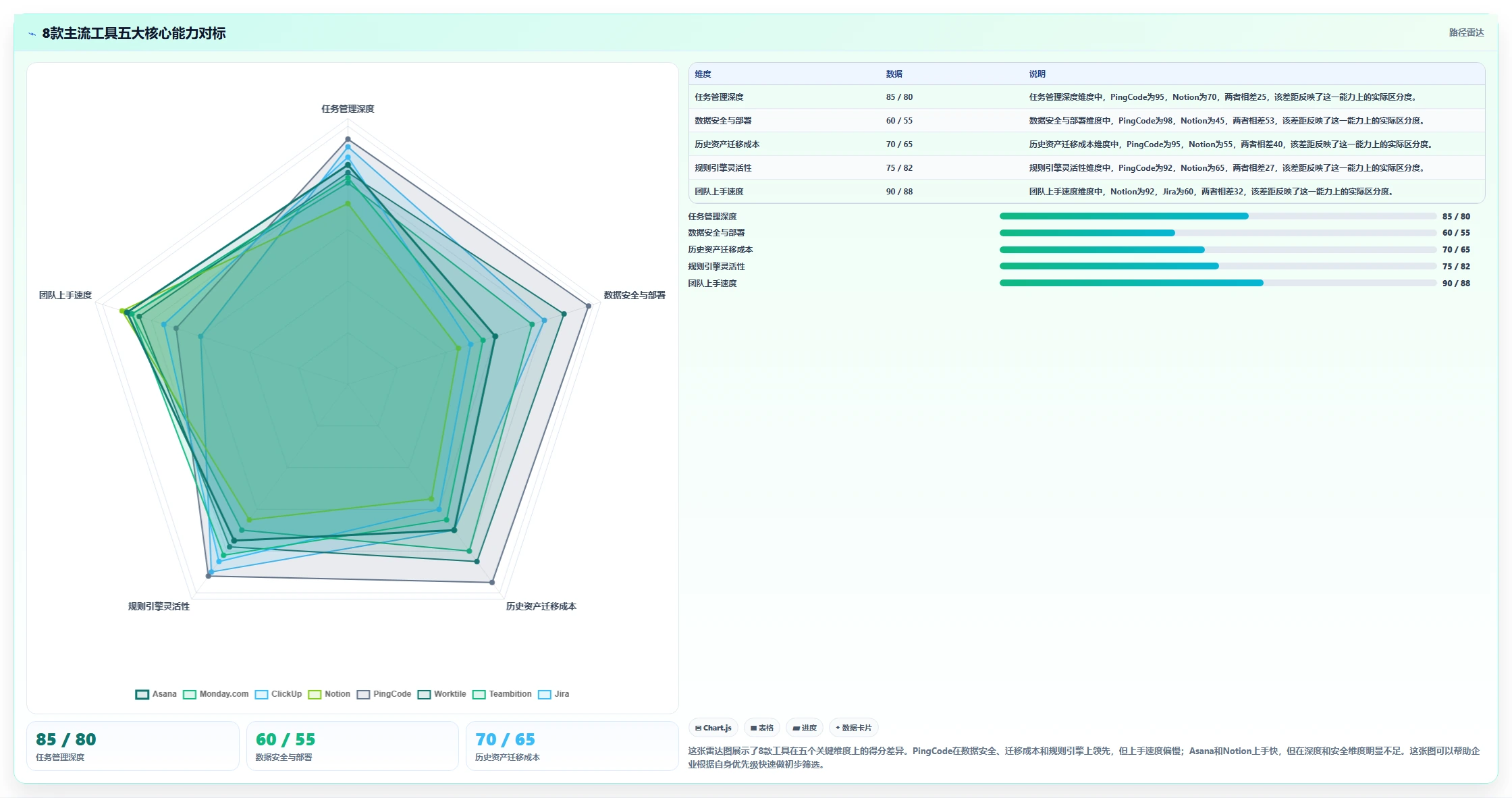Click the 数据安全与部署 progress bar

(x=1218, y=233)
